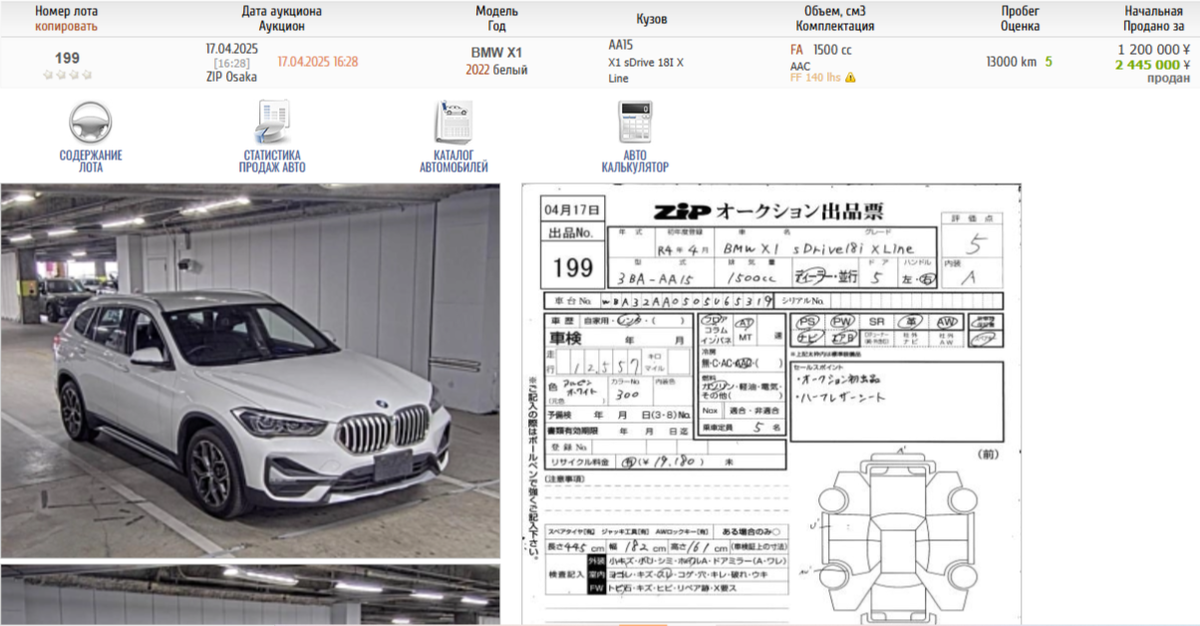This screenshot has height=626, width=1200.
Task: Click the Каталог автомобилей label
Action: pyautogui.click(x=454, y=161)
